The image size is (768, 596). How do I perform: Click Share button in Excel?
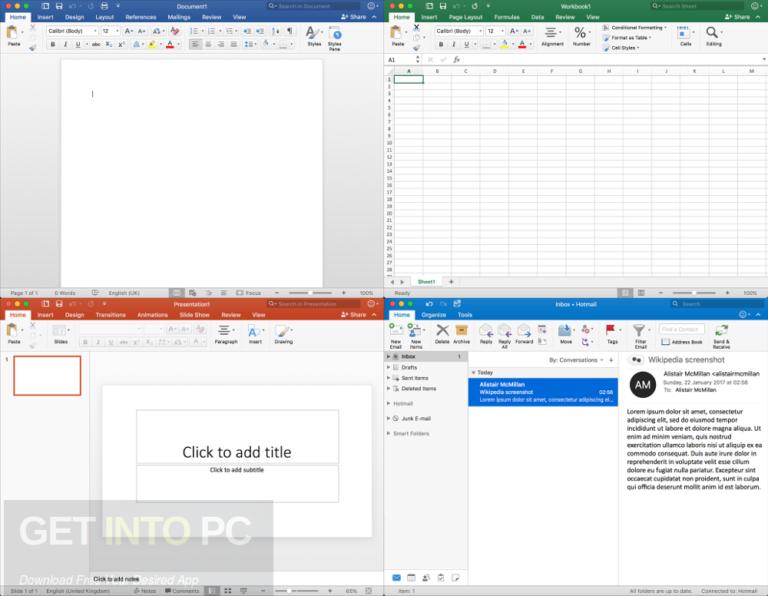coord(738,17)
